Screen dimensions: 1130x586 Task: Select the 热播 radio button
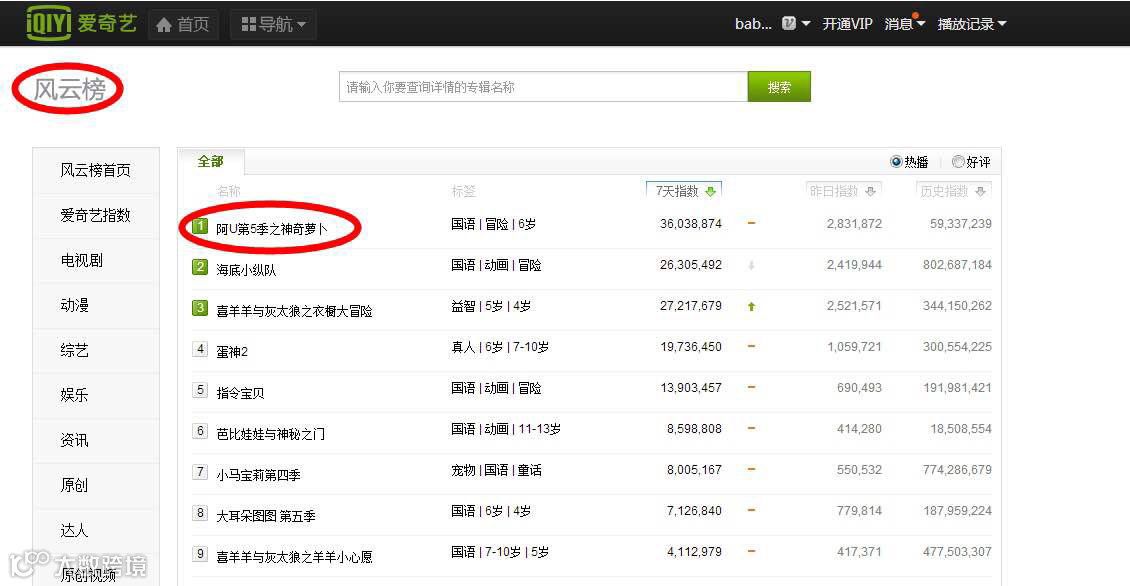pyautogui.click(x=896, y=161)
